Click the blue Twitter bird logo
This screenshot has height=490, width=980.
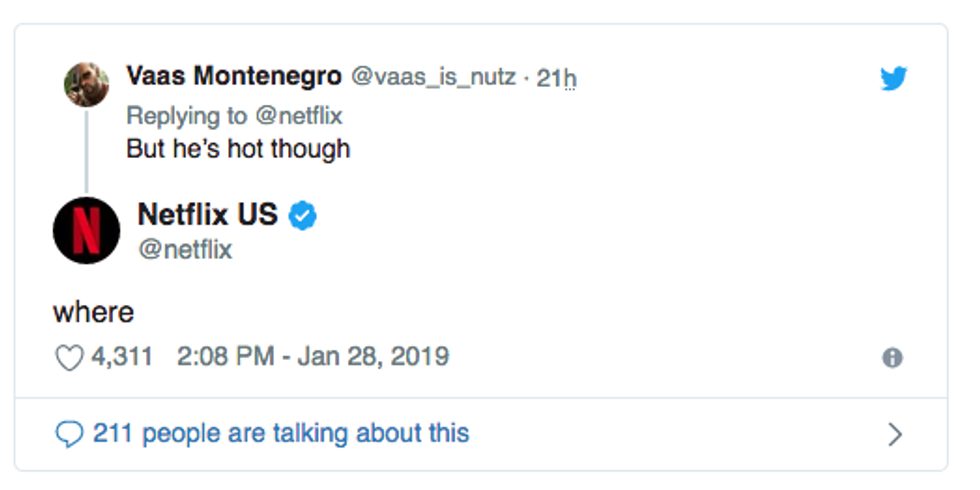[x=893, y=79]
